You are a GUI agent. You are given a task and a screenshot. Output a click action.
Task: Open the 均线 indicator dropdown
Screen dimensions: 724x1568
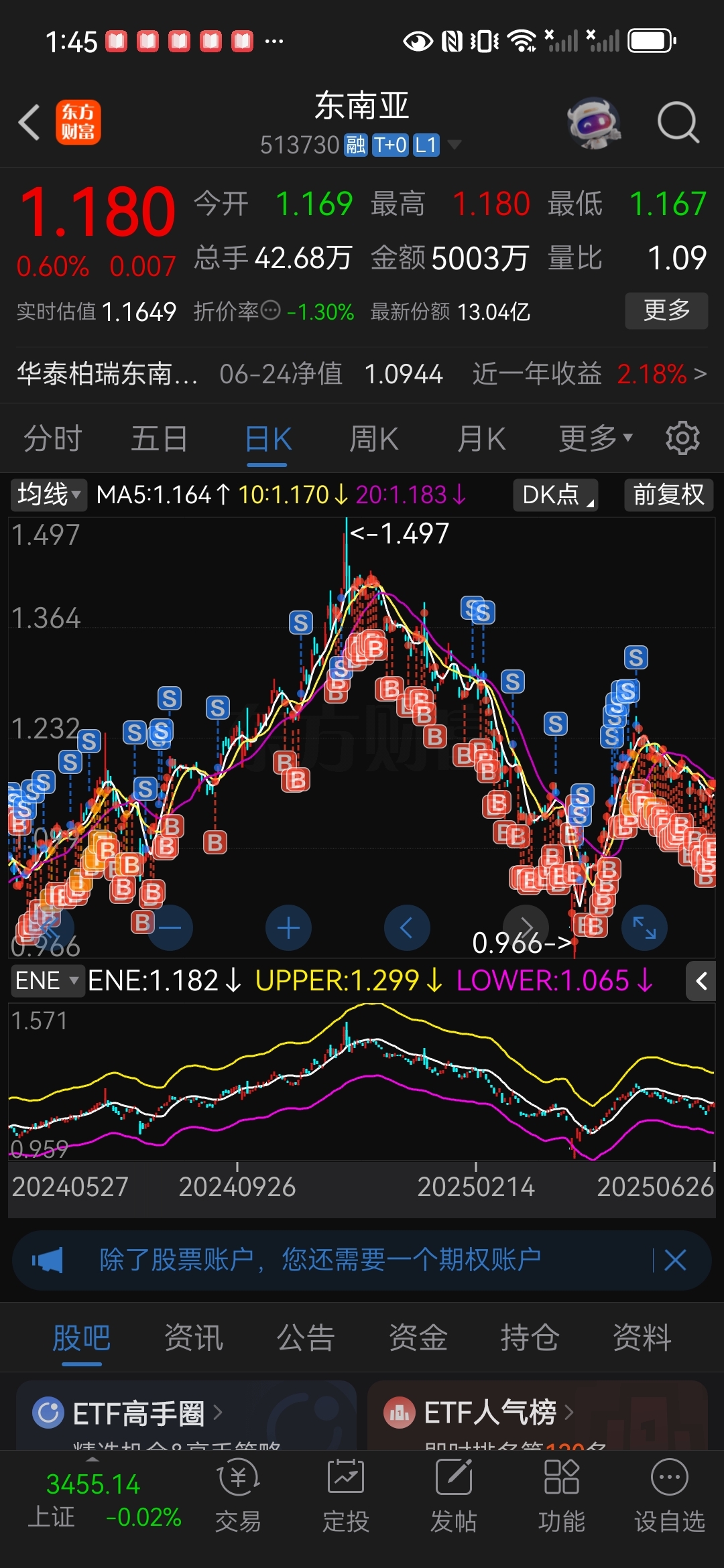click(x=49, y=495)
